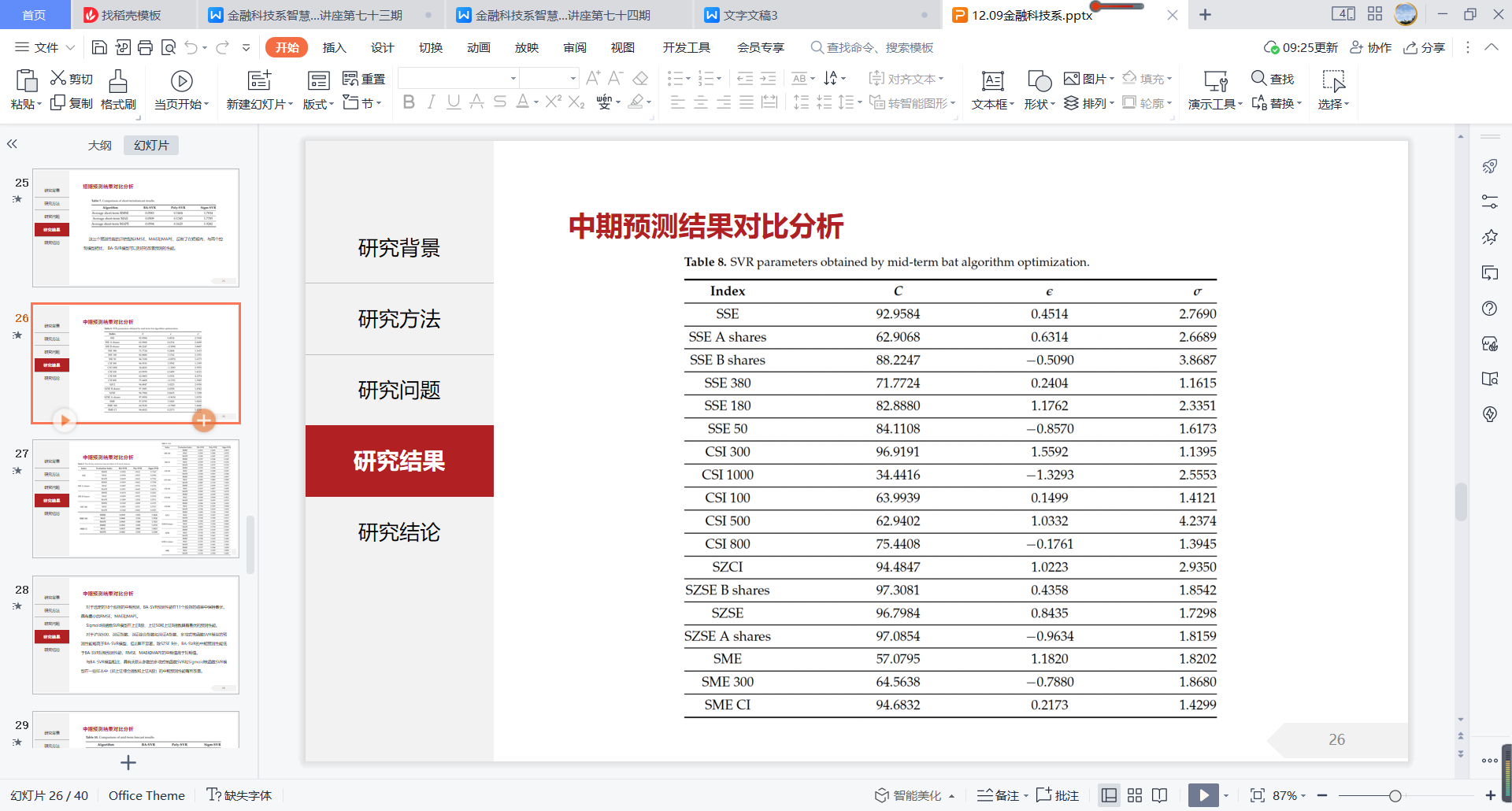Collapse the slide thumbnail panel
Viewport: 1512px width, 811px height.
[x=12, y=144]
